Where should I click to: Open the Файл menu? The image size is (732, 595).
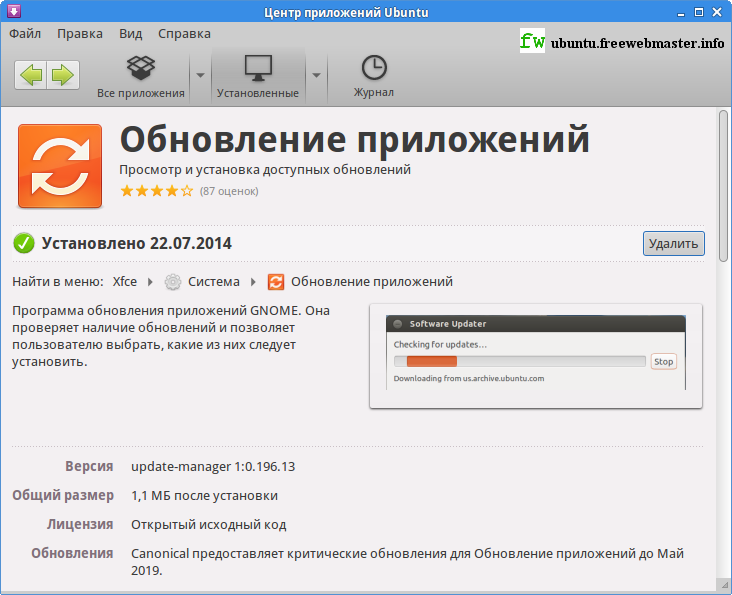pos(25,34)
